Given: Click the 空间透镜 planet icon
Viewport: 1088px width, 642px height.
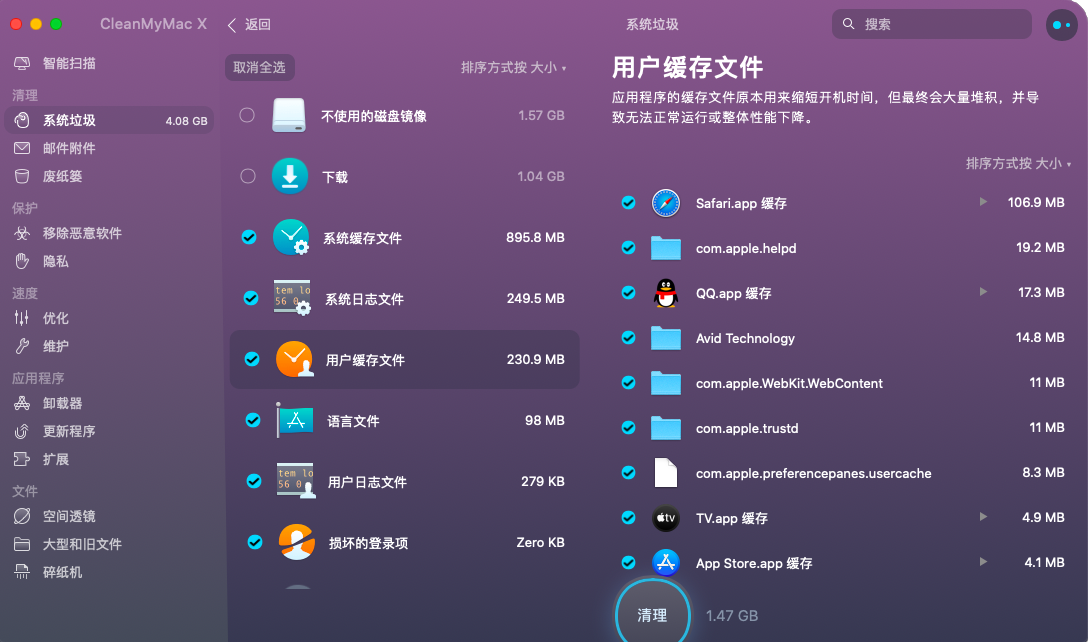Looking at the screenshot, I should (x=22, y=516).
